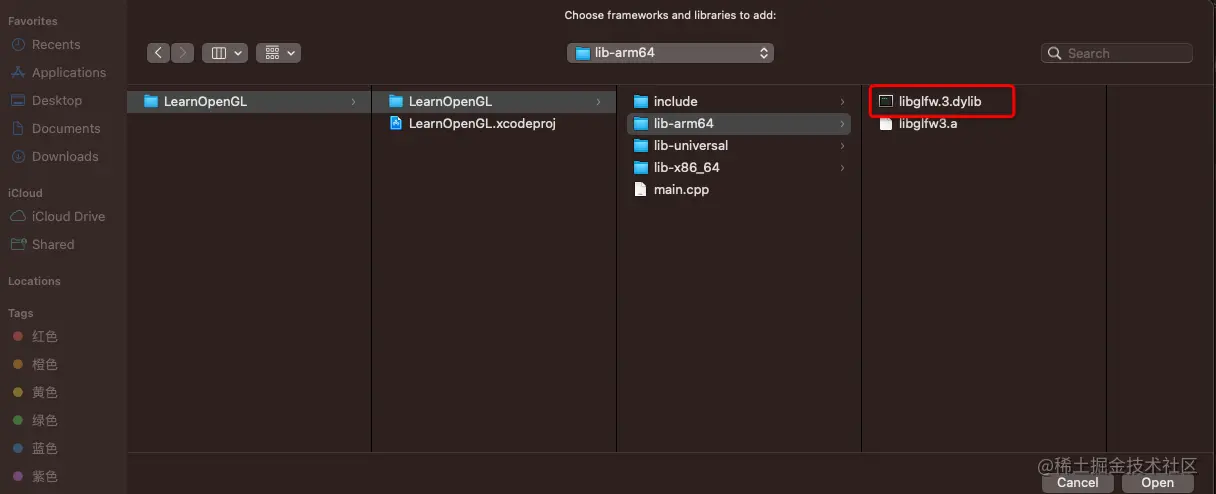The height and width of the screenshot is (494, 1216).
Task: Click the LearnOpenGL.xcodeproj file icon
Action: click(396, 123)
